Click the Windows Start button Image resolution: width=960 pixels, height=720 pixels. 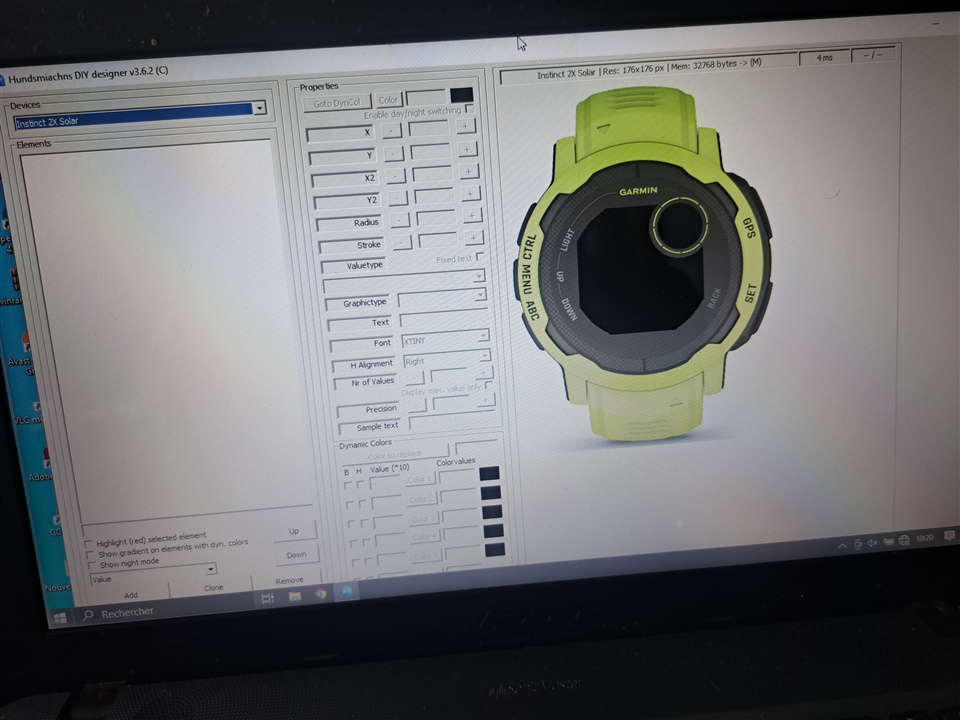[60, 619]
